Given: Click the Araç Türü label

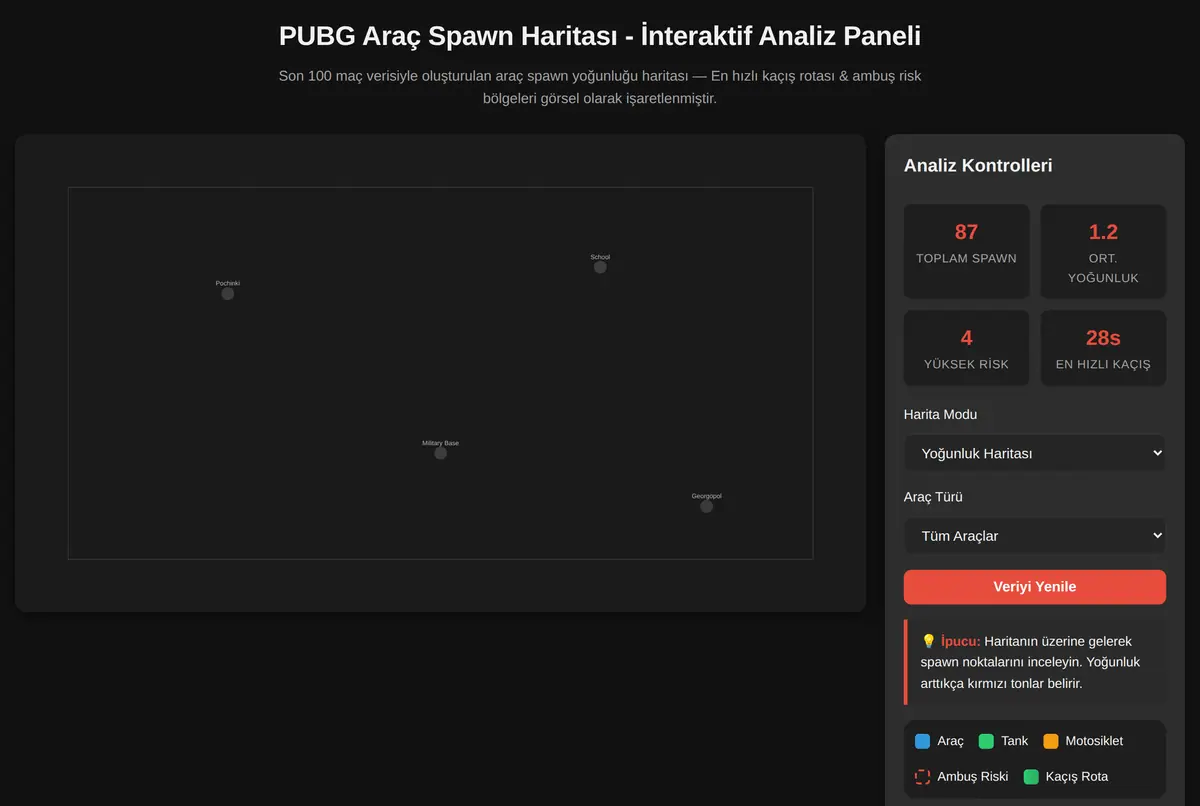Looking at the screenshot, I should [933, 497].
